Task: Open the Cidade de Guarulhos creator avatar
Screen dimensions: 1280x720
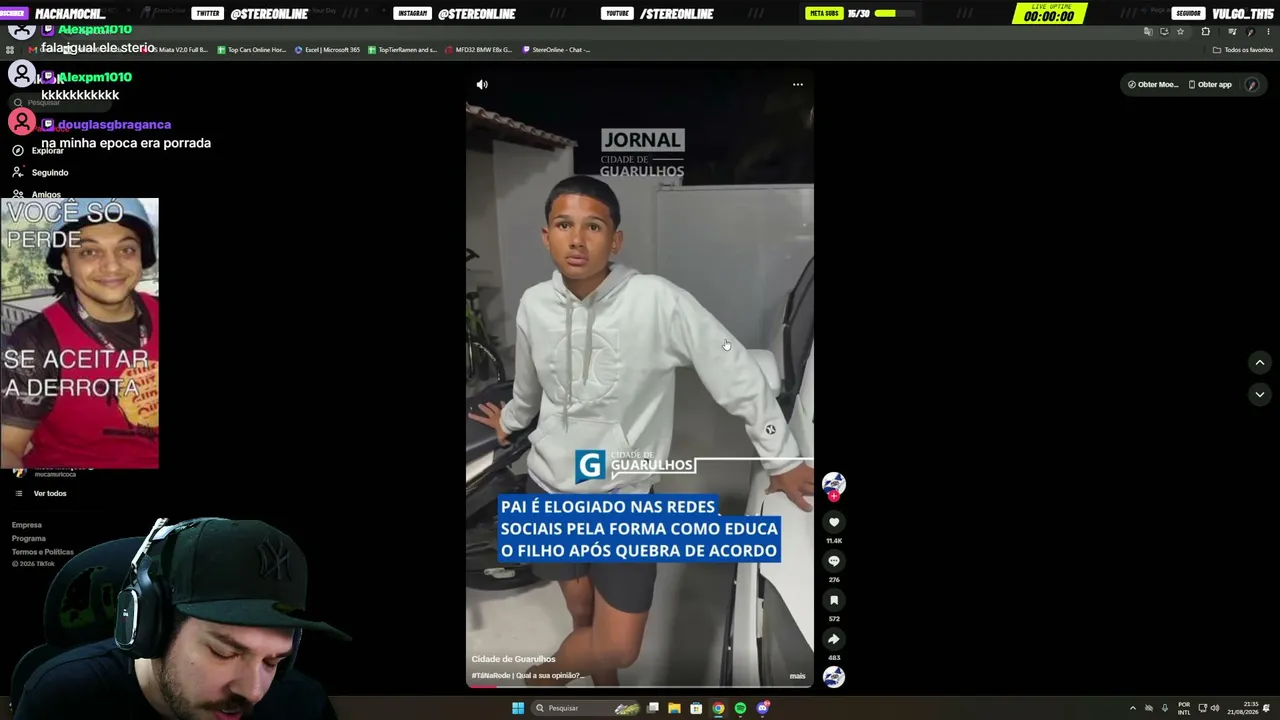Action: (x=834, y=484)
